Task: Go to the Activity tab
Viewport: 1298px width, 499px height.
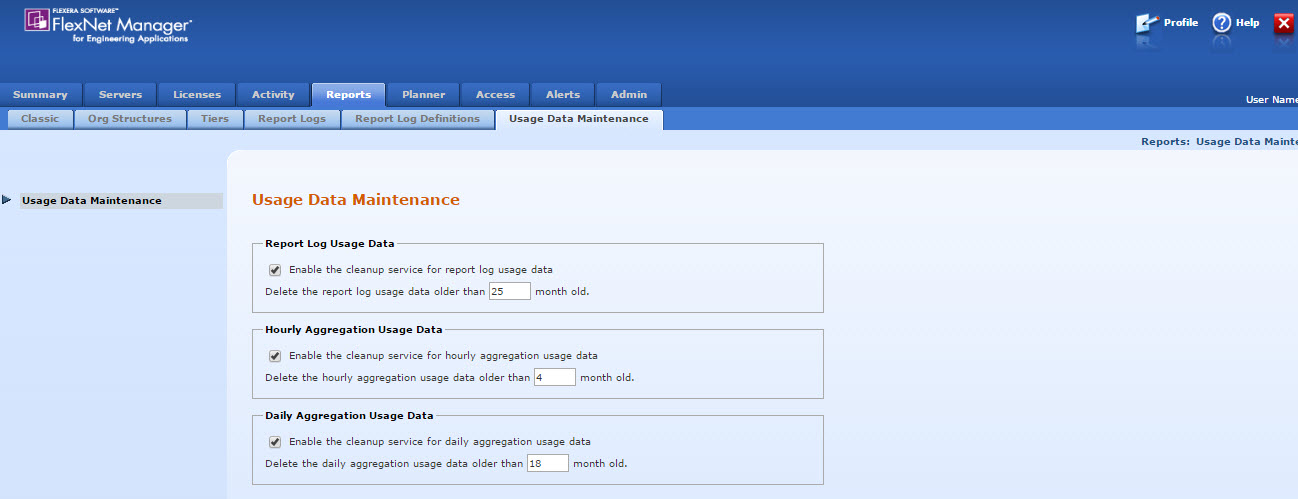Action: 273,95
